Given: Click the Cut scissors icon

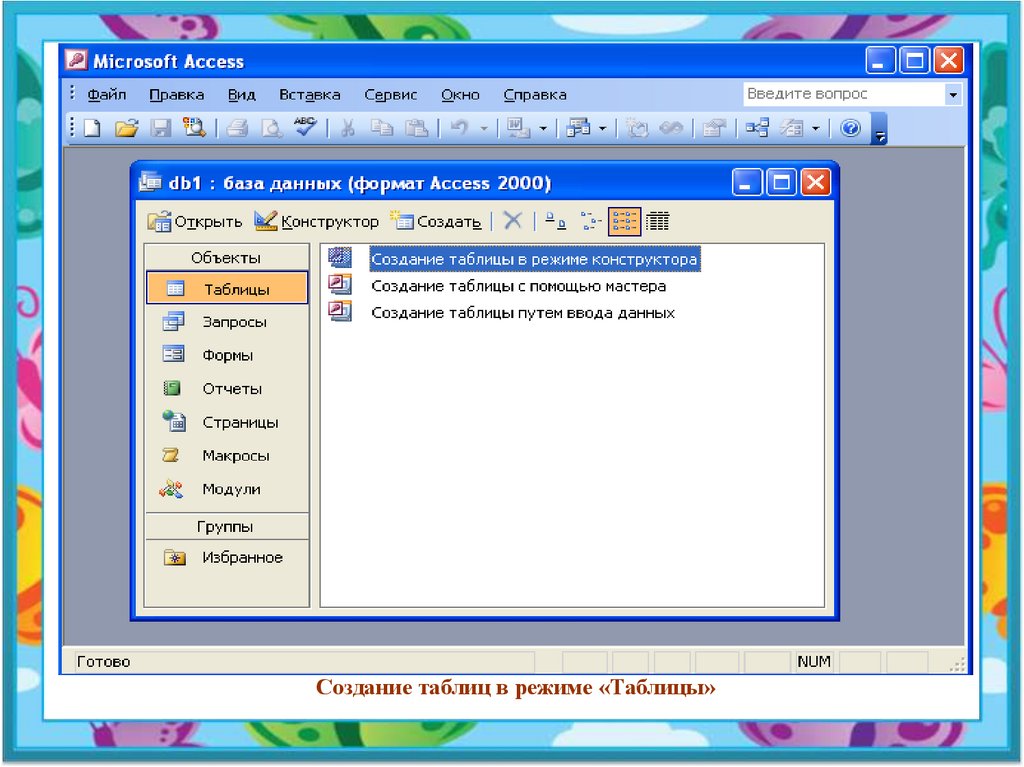Looking at the screenshot, I should [x=347, y=127].
